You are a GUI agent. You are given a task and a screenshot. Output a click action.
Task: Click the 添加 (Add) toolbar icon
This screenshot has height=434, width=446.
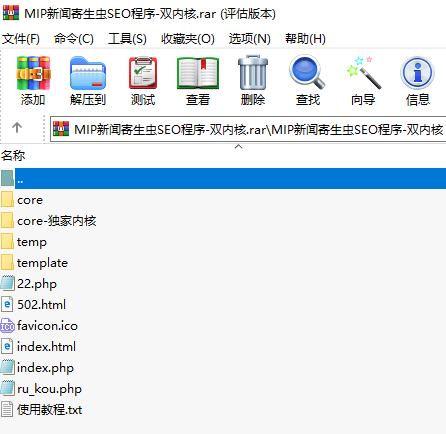coord(33,81)
